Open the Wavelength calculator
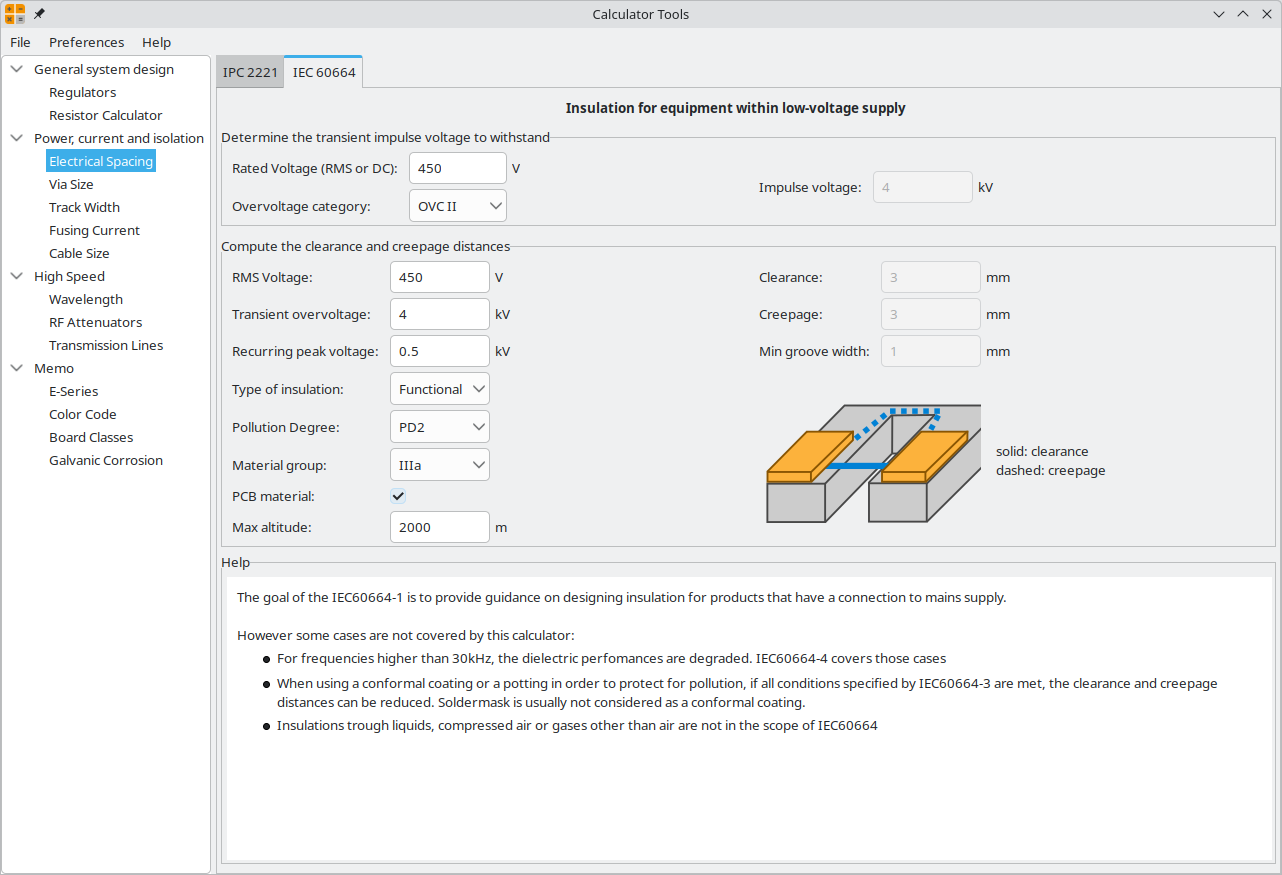Screen dimensions: 1282x875 [x=86, y=299]
